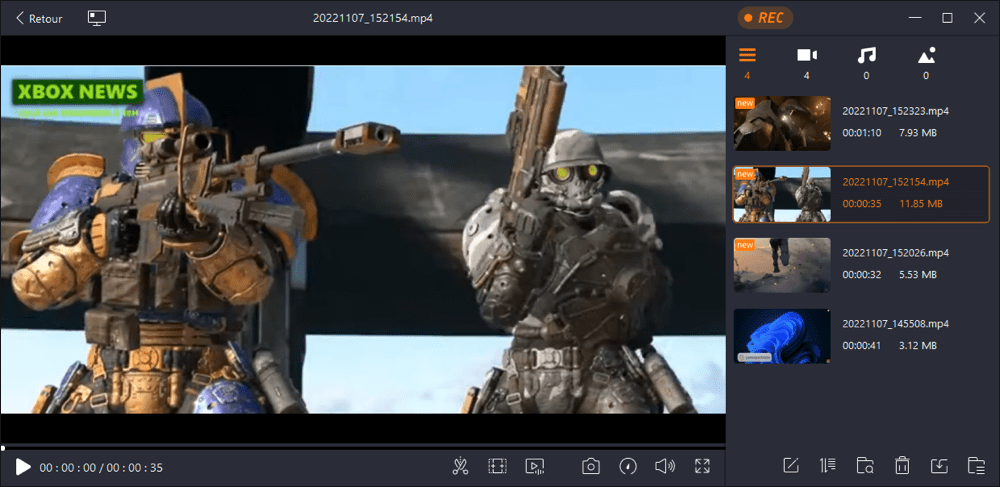This screenshot has height=487, width=1000.
Task: Click file name 20221107_152154.mp4 in the list
Action: point(895,182)
